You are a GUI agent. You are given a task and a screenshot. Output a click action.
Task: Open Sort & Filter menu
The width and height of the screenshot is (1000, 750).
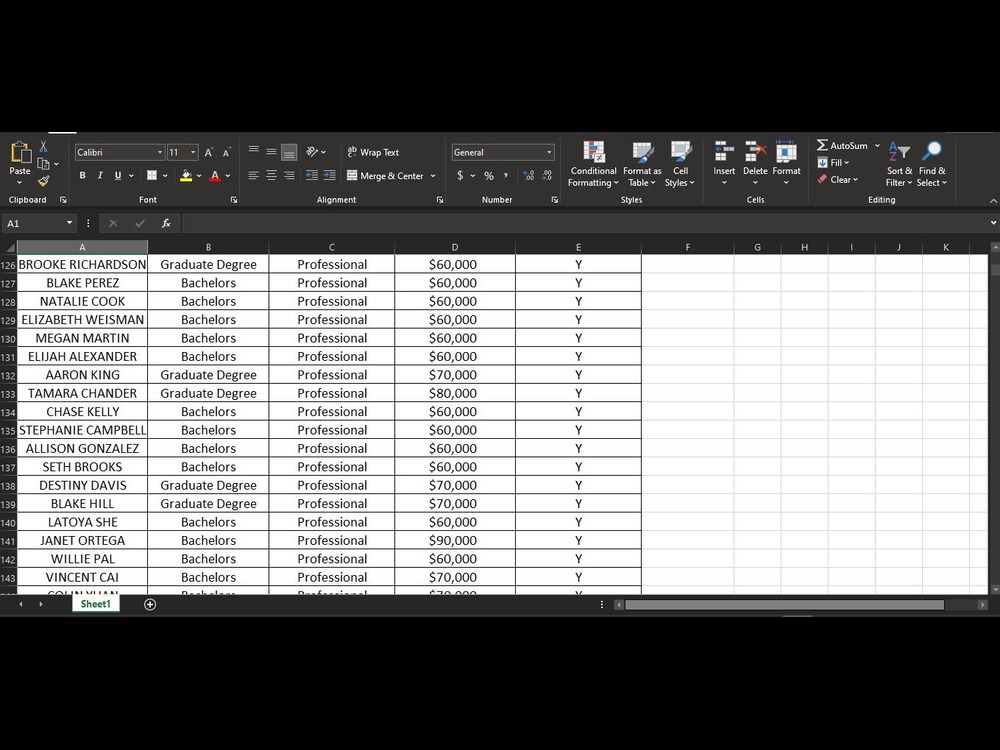pos(899,165)
